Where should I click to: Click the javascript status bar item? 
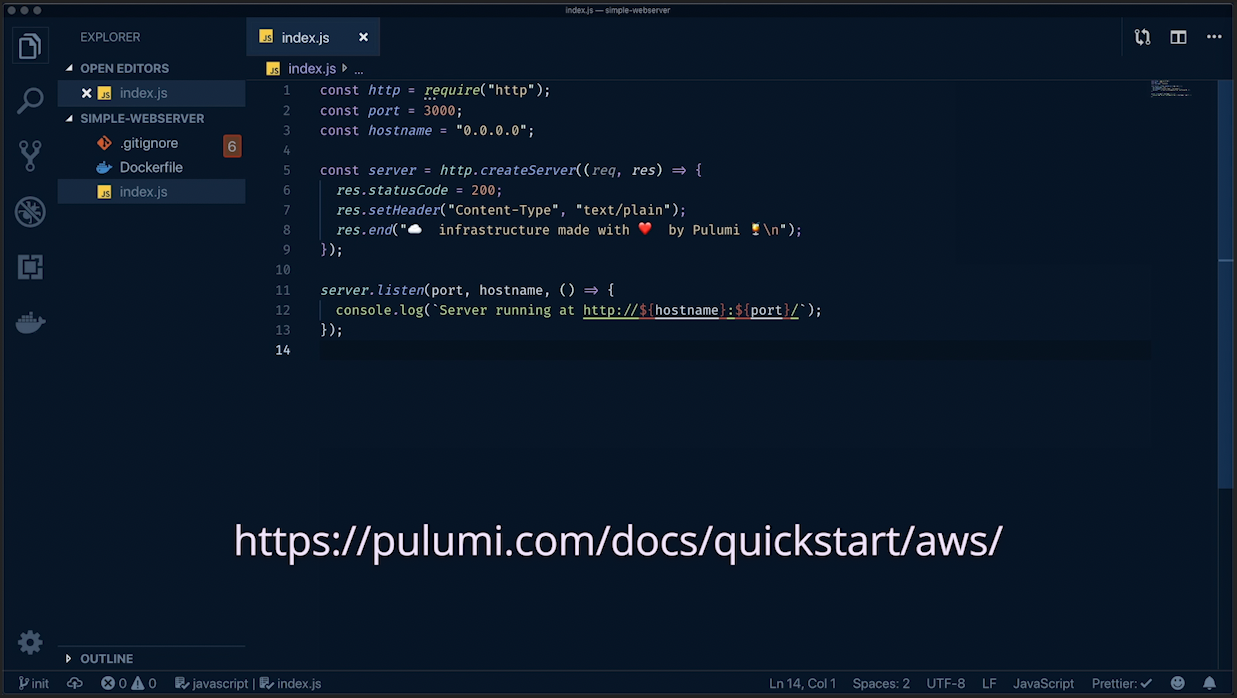[211, 684]
